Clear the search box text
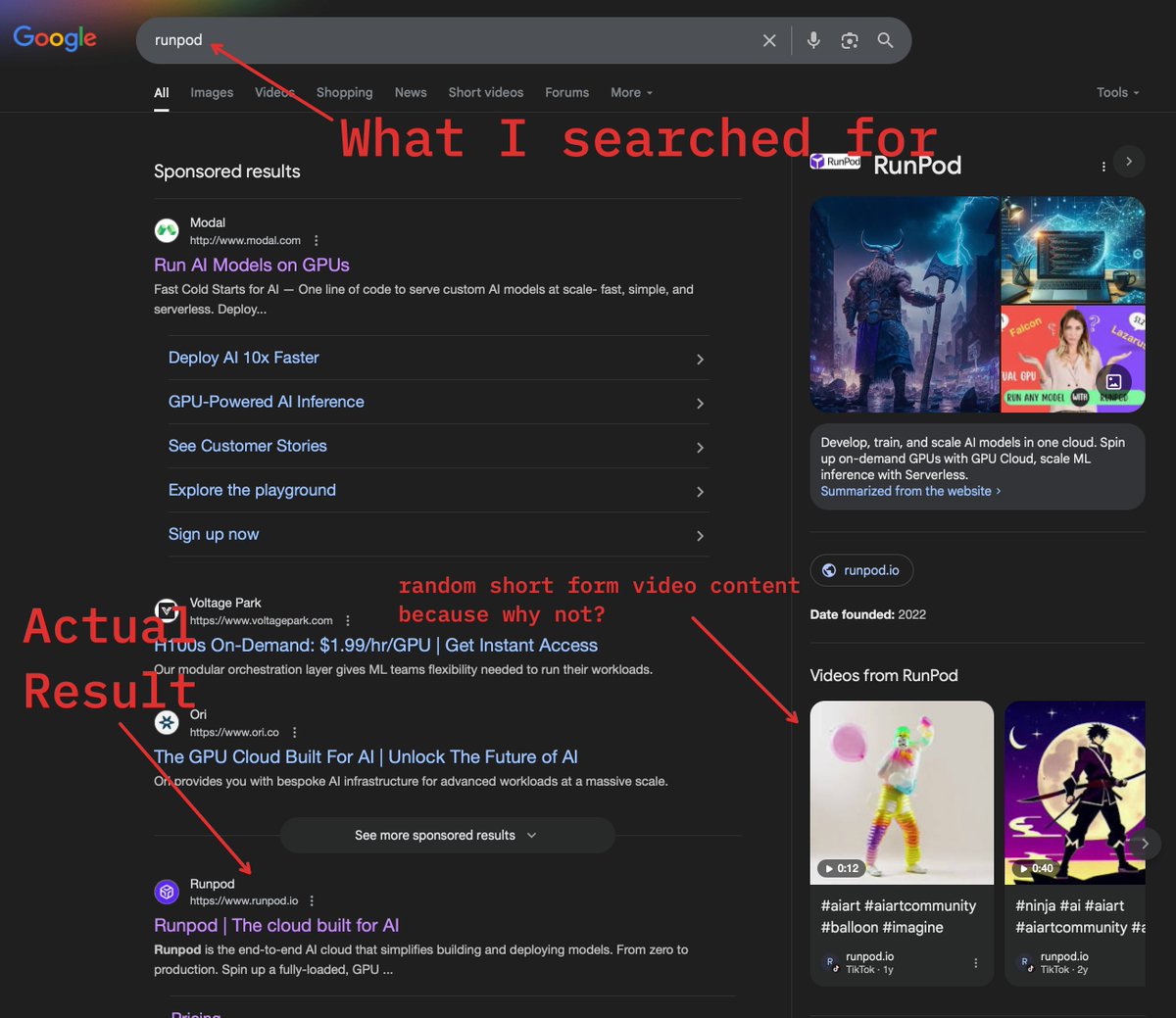 click(x=769, y=40)
